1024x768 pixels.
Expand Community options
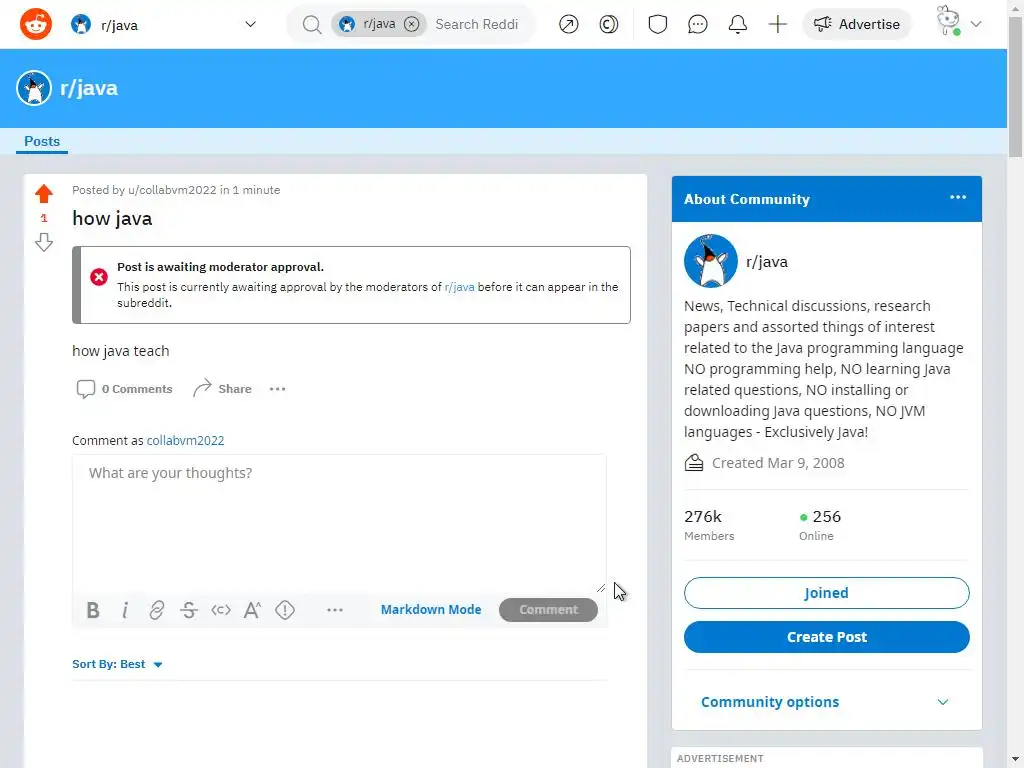(x=825, y=702)
